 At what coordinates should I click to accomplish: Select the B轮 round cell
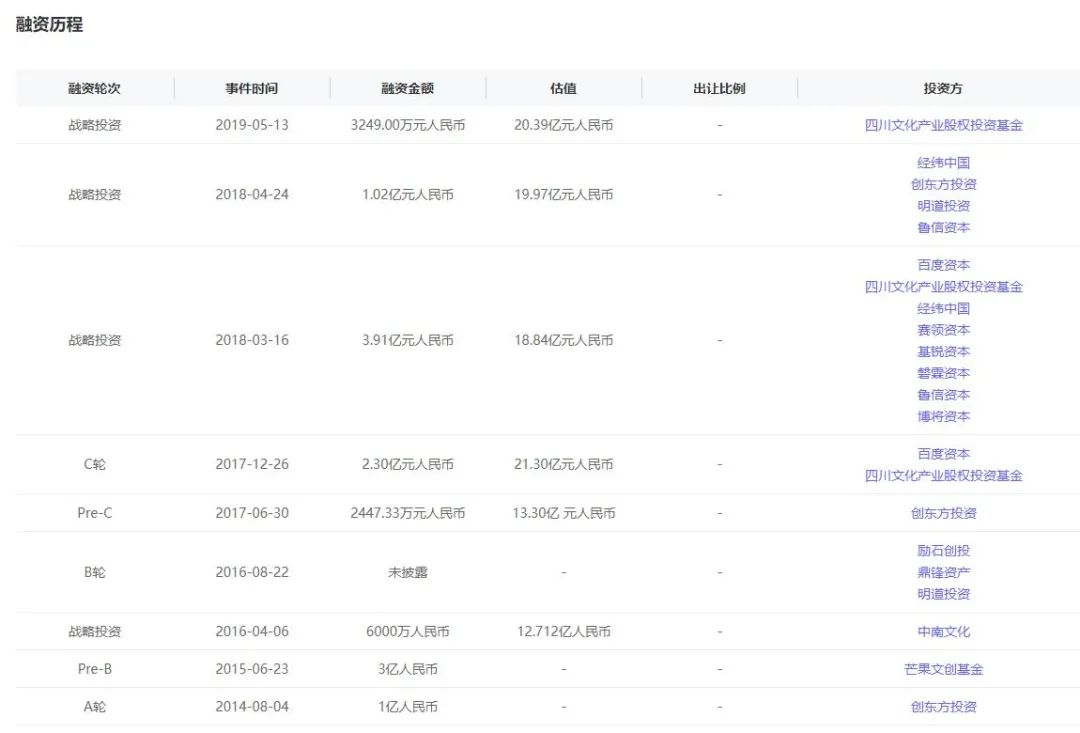pos(94,572)
